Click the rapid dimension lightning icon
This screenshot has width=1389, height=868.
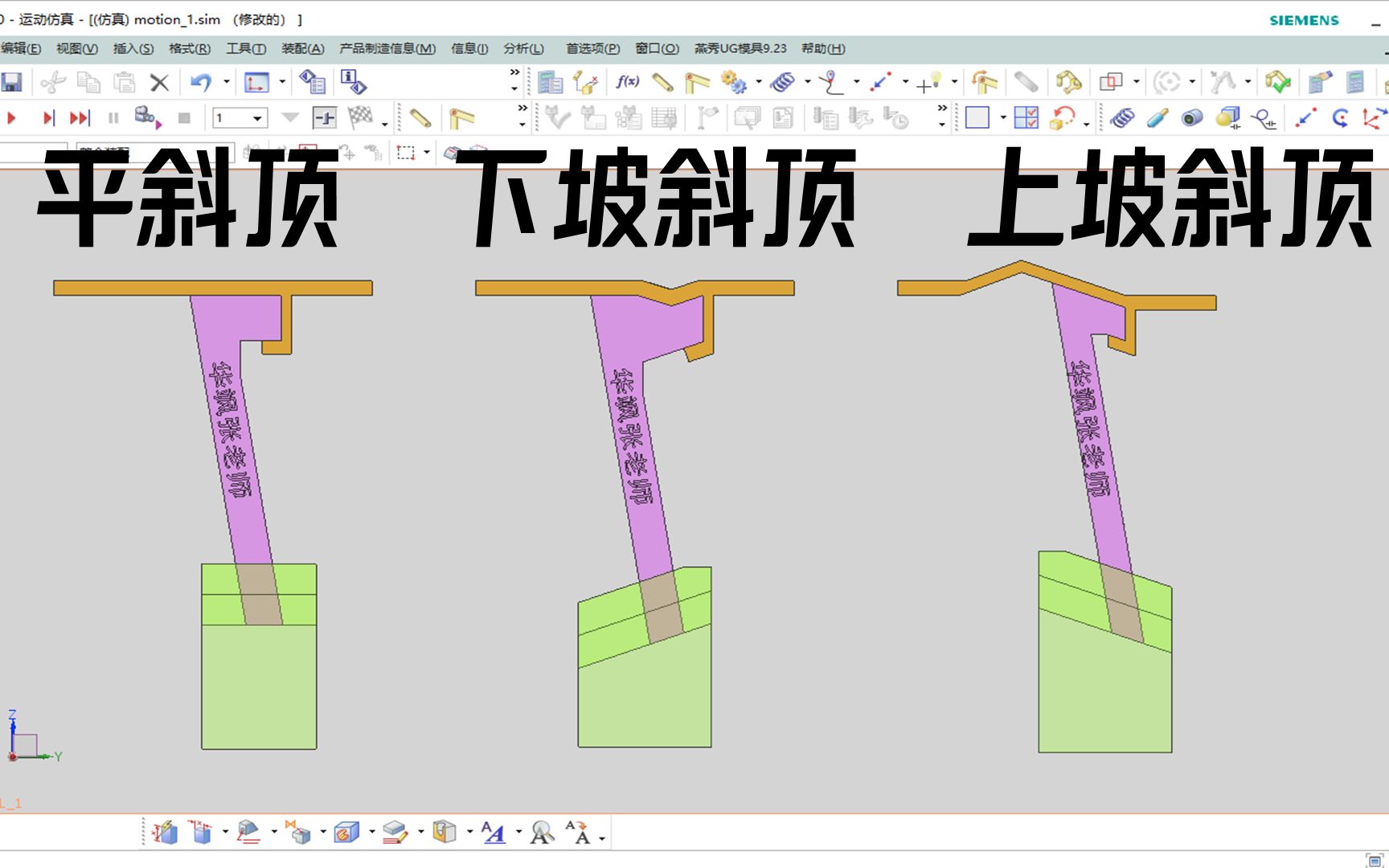(165, 832)
